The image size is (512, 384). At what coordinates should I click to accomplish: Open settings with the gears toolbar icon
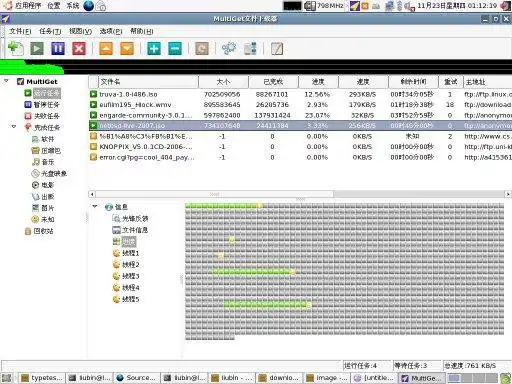[229, 49]
